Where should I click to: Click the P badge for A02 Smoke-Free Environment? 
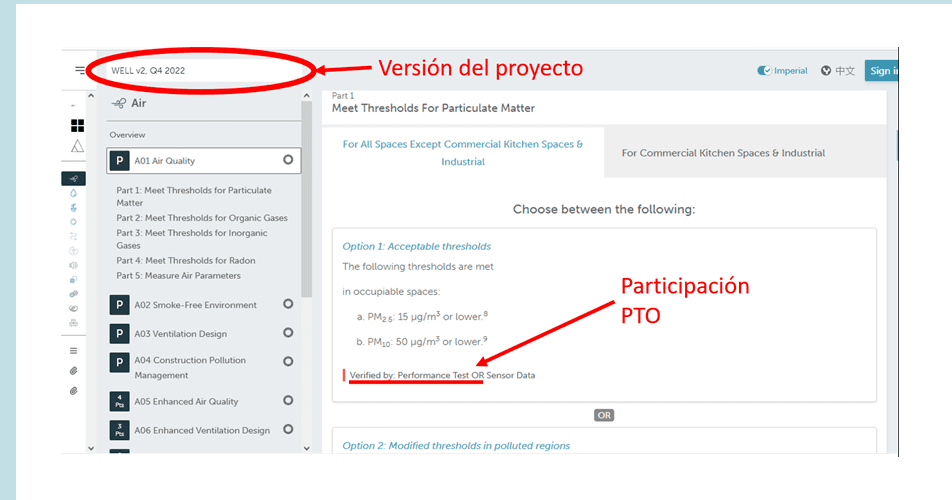click(x=119, y=305)
